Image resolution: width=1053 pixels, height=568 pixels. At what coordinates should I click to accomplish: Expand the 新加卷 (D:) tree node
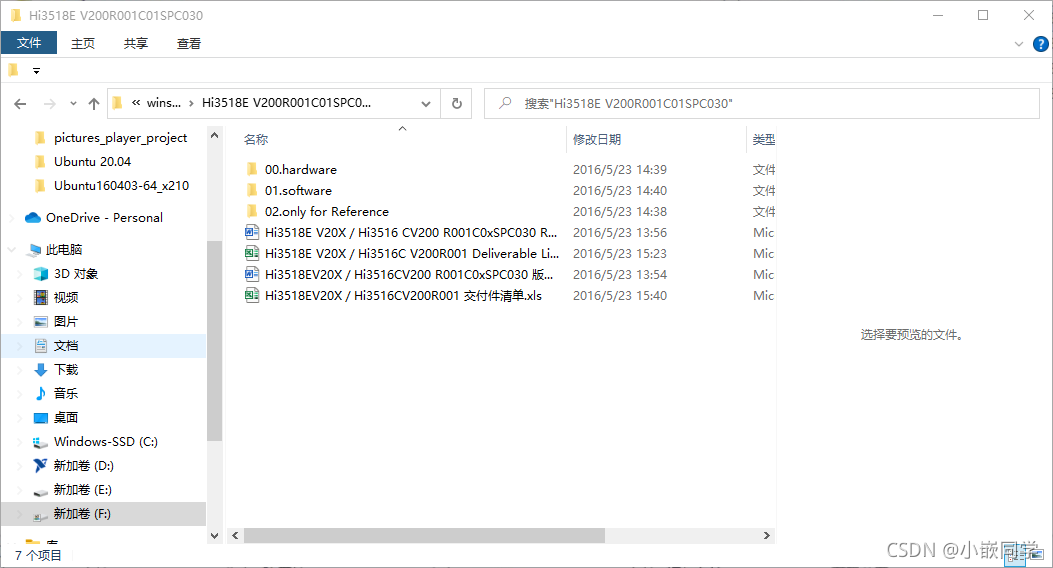pyautogui.click(x=19, y=466)
